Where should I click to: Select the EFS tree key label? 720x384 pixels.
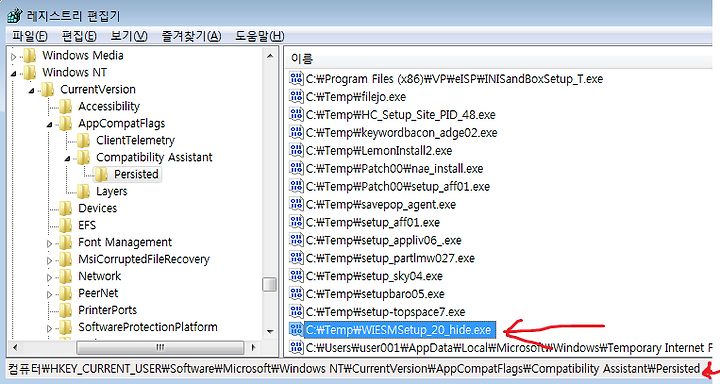click(x=87, y=226)
